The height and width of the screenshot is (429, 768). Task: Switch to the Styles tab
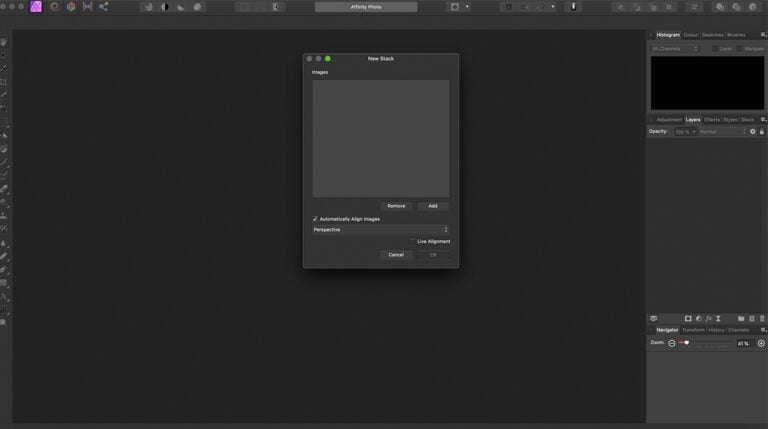730,119
